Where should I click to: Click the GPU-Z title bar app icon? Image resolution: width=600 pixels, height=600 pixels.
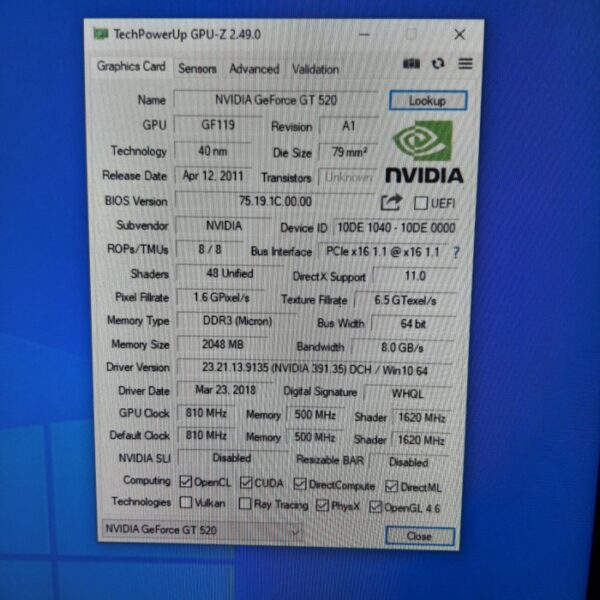pos(101,34)
